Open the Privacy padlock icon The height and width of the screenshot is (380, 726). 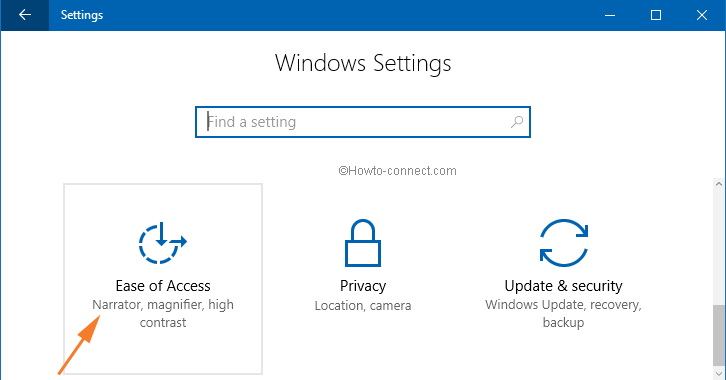point(363,243)
